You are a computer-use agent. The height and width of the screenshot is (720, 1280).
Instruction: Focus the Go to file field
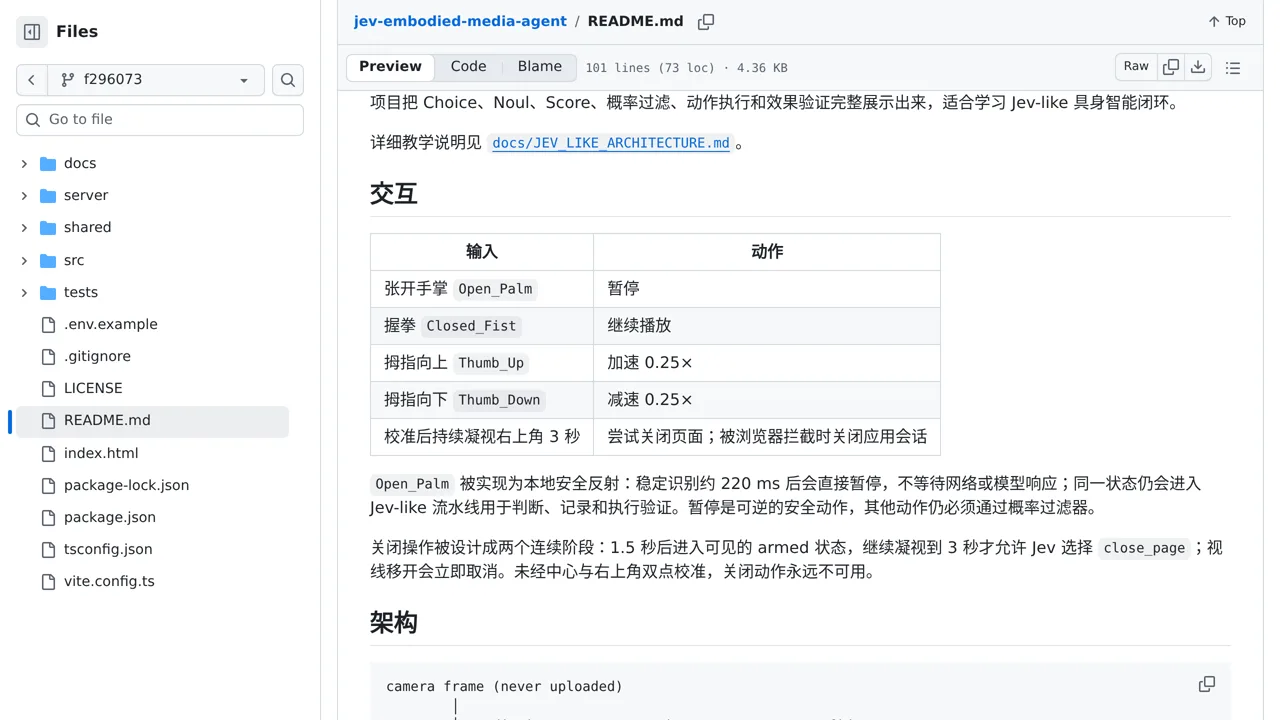pos(160,120)
